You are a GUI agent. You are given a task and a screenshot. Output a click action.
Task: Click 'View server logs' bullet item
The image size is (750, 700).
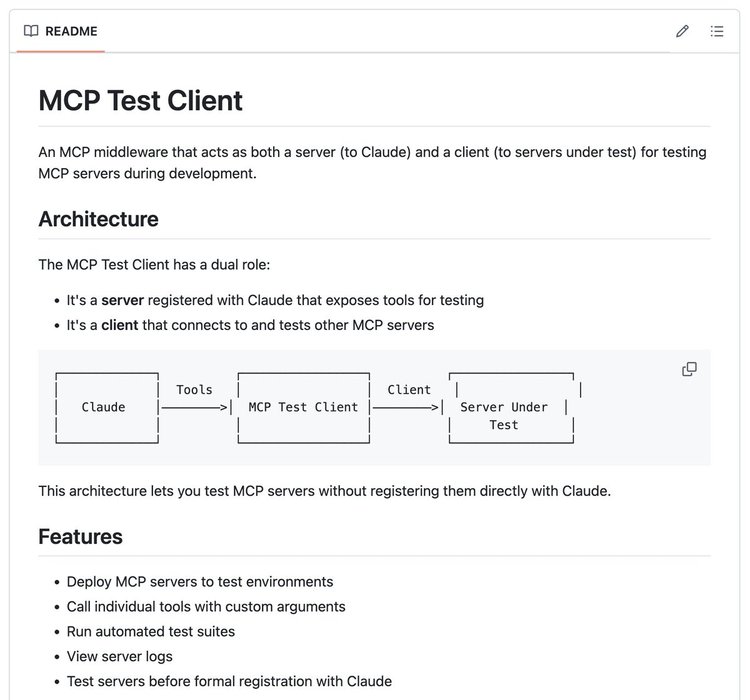[120, 656]
